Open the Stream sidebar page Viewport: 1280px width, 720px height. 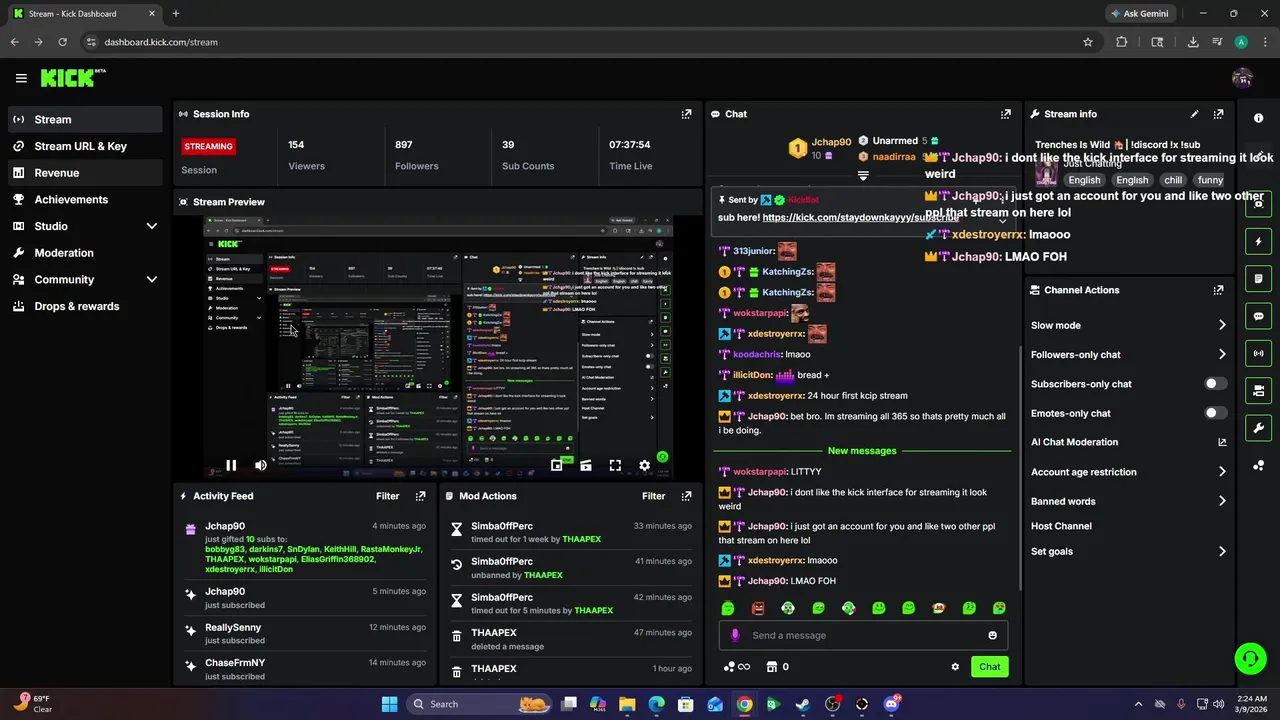point(85,119)
